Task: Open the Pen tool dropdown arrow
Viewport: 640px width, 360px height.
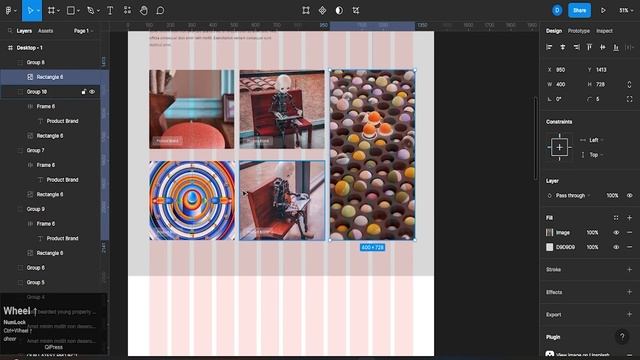Action: [98, 11]
